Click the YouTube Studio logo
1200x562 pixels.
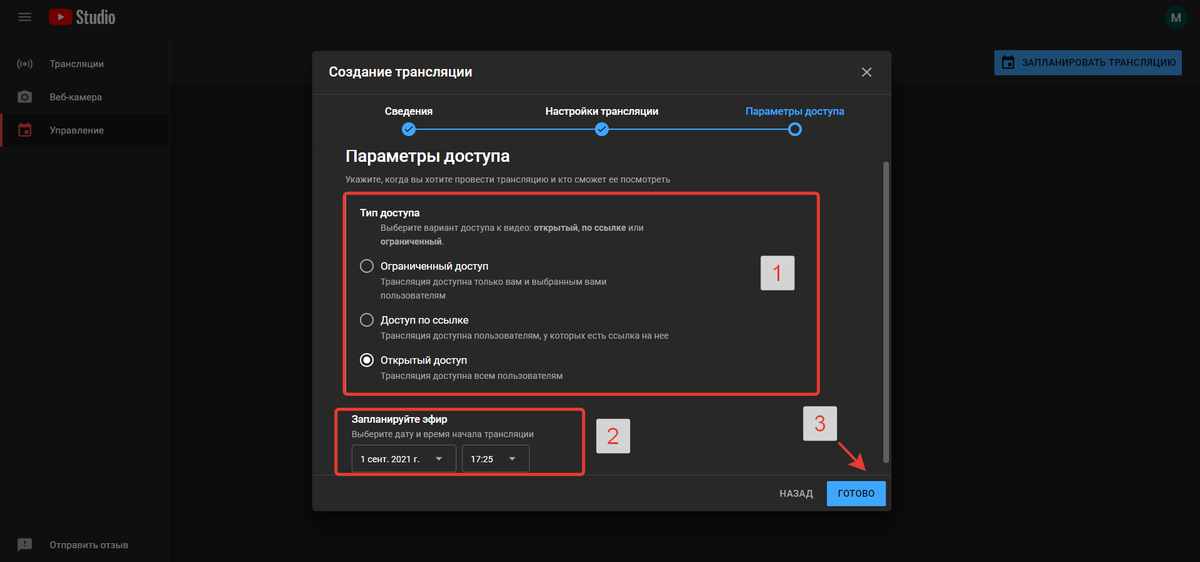[82, 17]
